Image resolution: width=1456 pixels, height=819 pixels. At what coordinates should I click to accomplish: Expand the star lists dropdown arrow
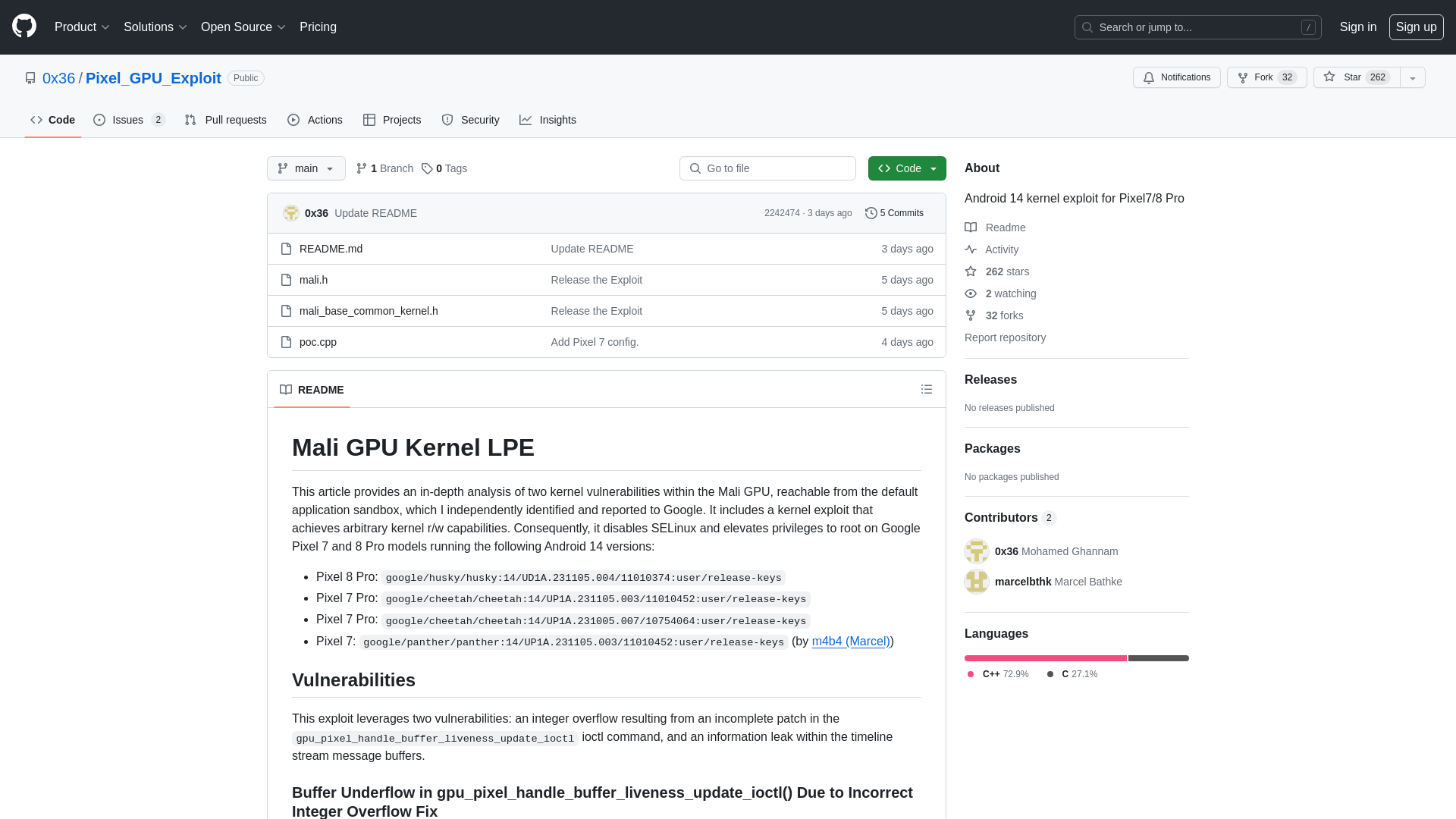[1413, 77]
